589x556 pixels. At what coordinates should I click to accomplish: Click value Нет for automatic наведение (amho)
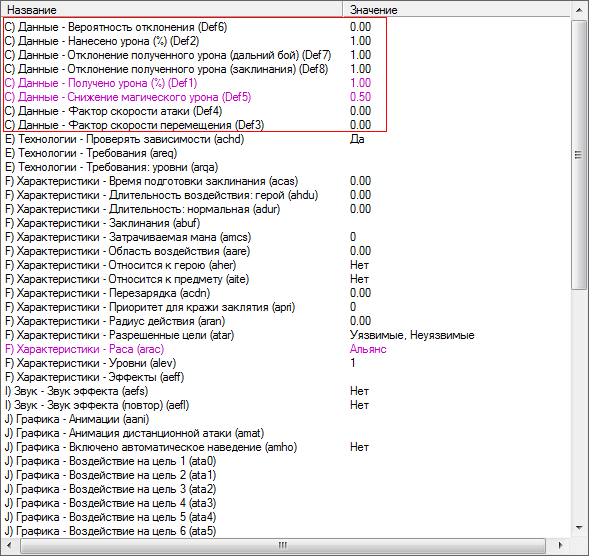[x=359, y=447]
